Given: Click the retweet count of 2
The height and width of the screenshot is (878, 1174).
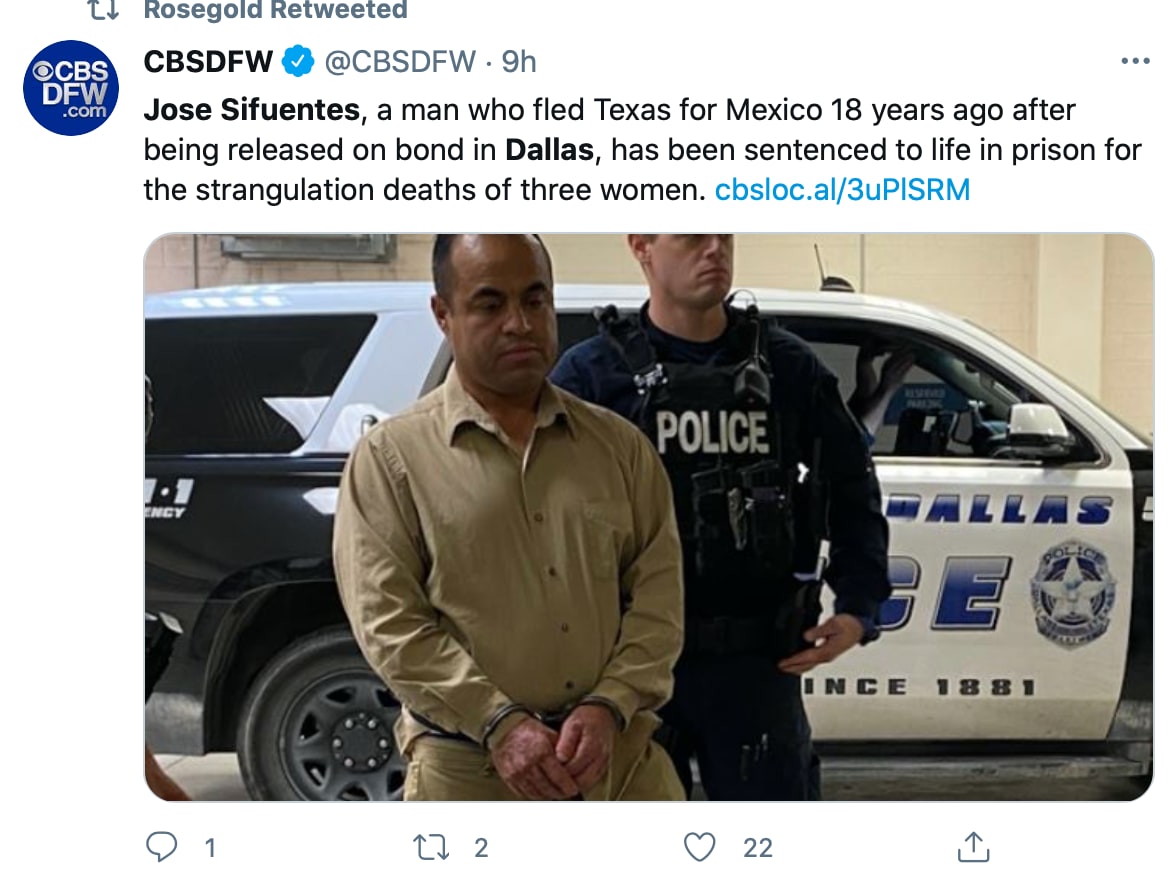Looking at the screenshot, I should [x=481, y=848].
